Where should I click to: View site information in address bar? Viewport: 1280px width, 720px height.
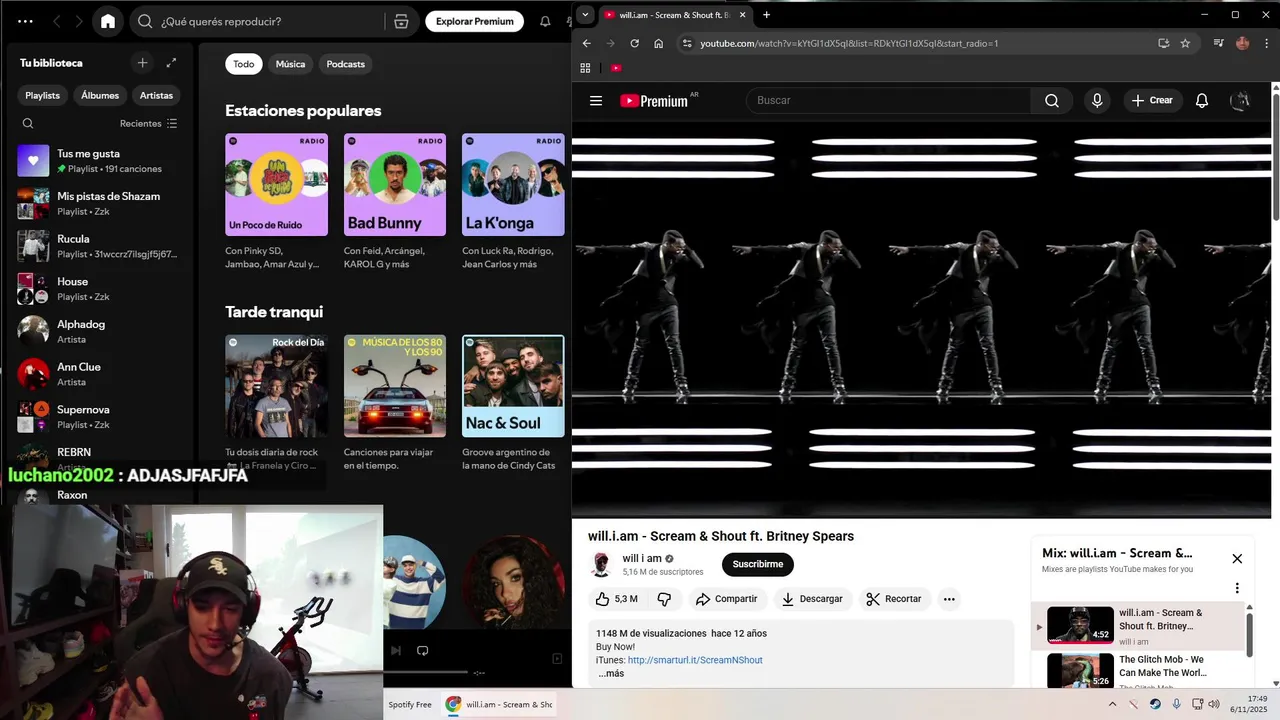pyautogui.click(x=686, y=43)
